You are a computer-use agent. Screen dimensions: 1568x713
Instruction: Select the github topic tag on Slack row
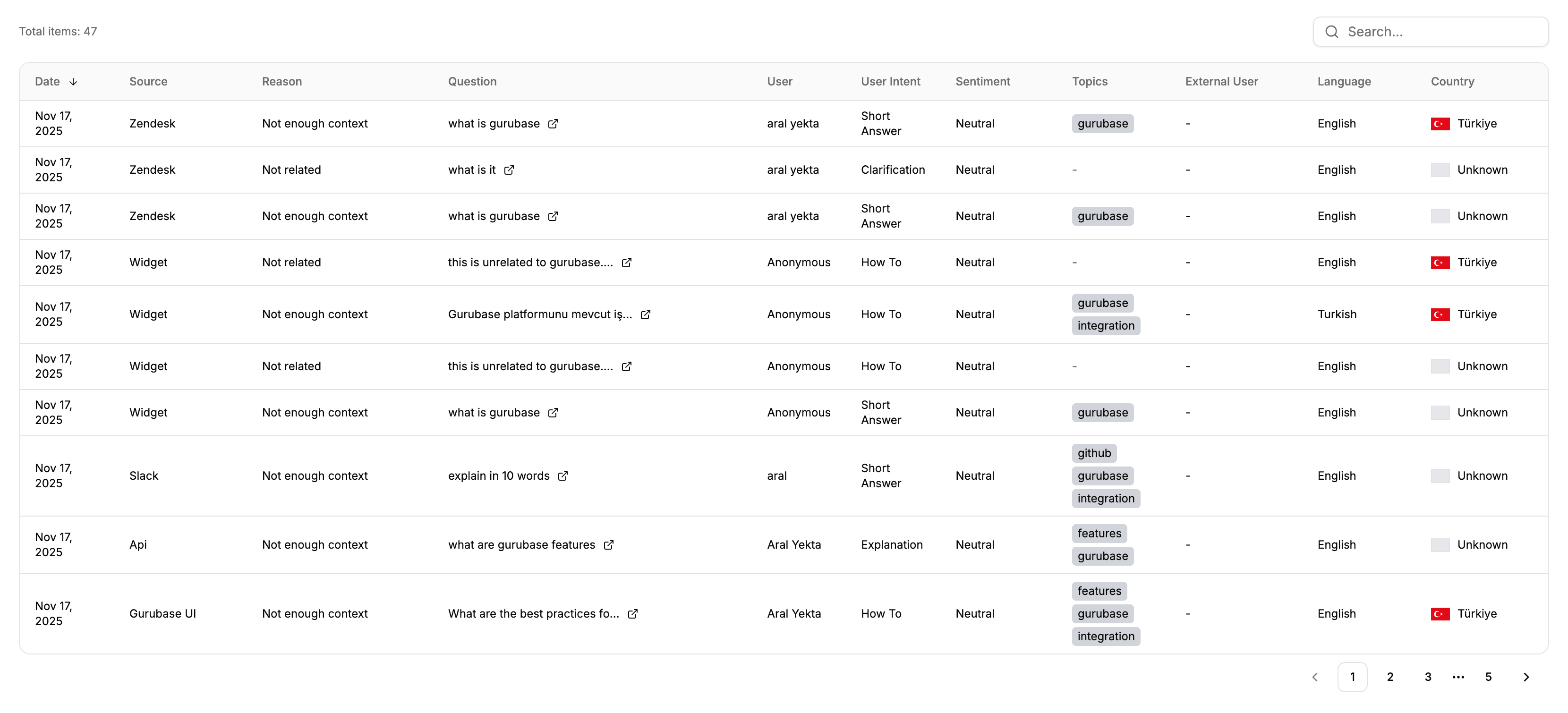click(x=1093, y=453)
